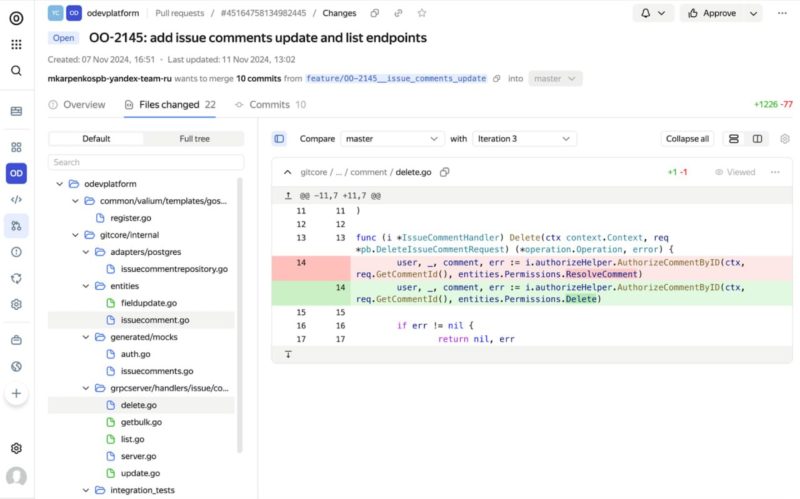Open the code brackets icon in sidebar
The image size is (800, 499).
pyautogui.click(x=16, y=199)
